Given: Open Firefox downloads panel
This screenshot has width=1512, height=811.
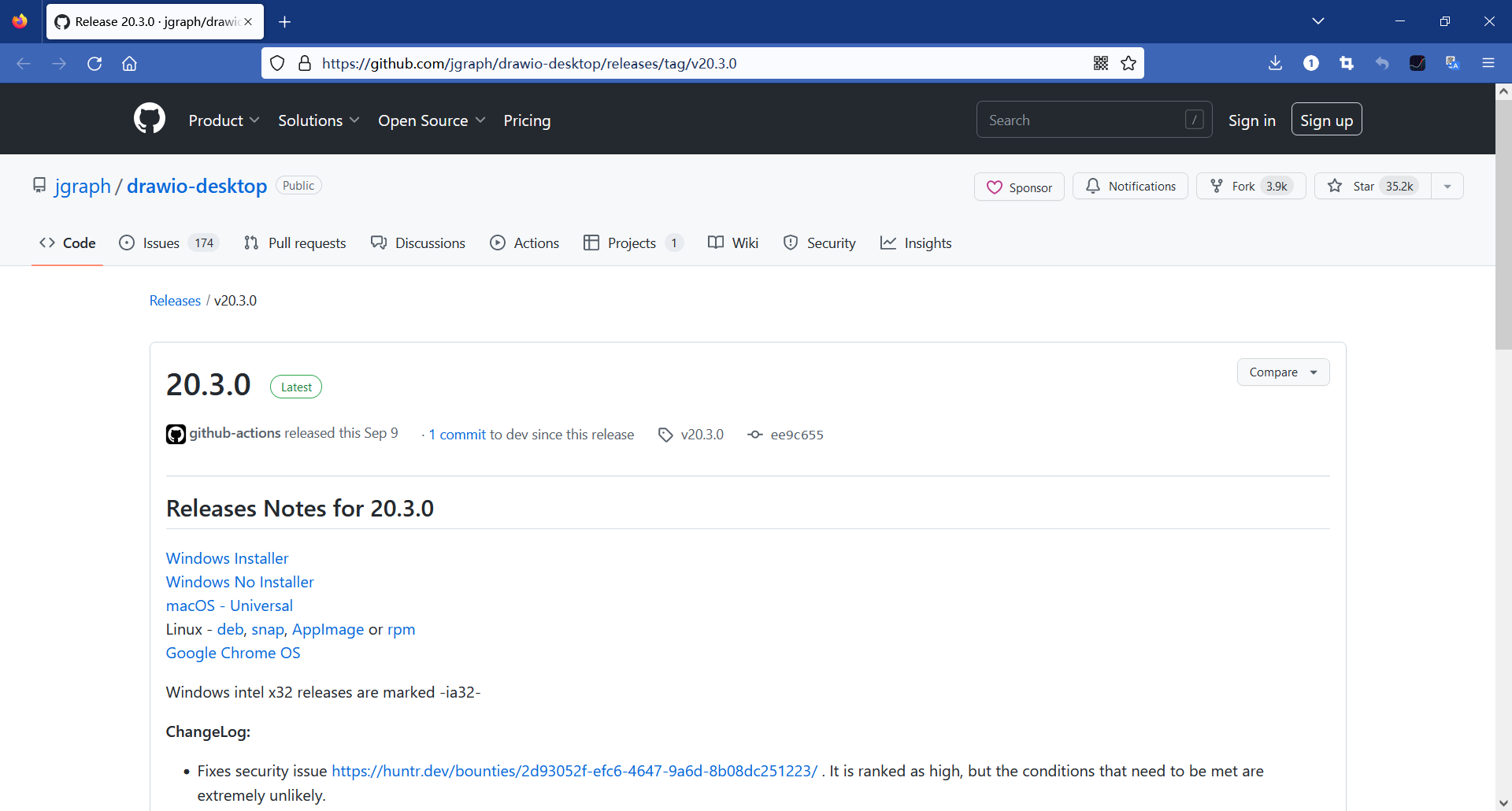Looking at the screenshot, I should click(x=1276, y=64).
